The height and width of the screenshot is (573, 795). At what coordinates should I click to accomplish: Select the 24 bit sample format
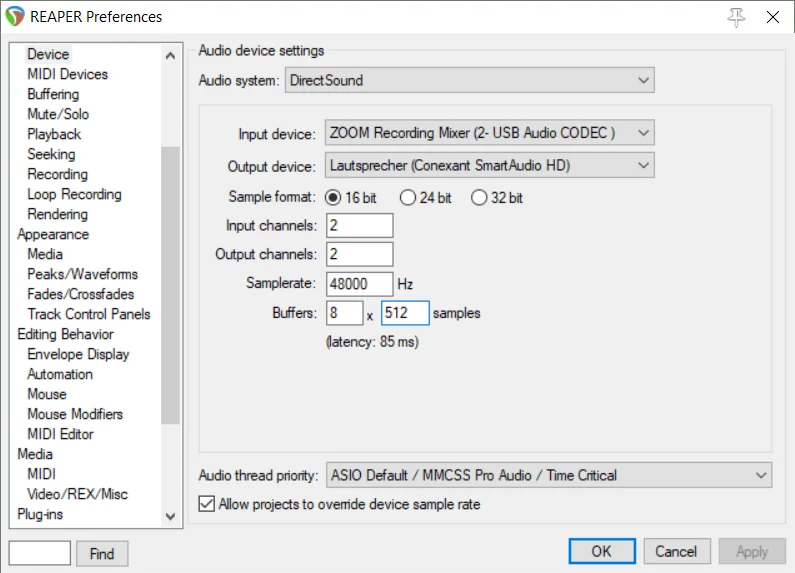point(407,198)
